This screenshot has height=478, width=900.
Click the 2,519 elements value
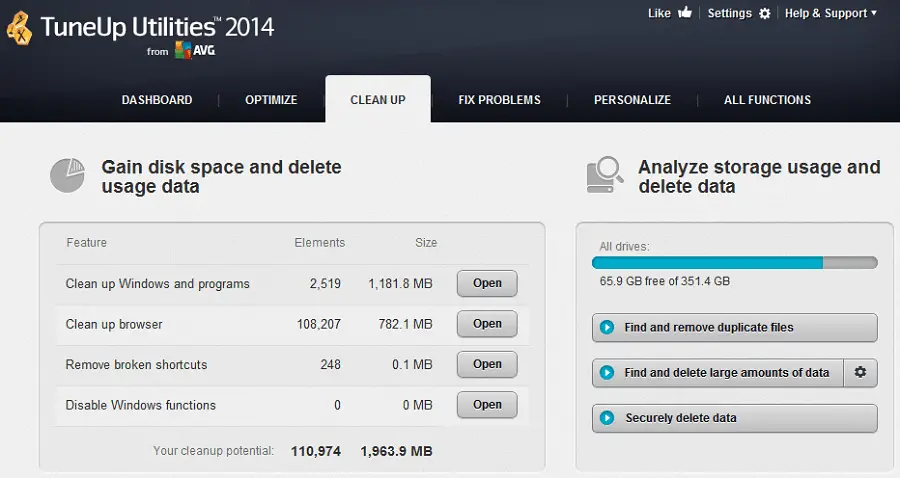click(325, 283)
